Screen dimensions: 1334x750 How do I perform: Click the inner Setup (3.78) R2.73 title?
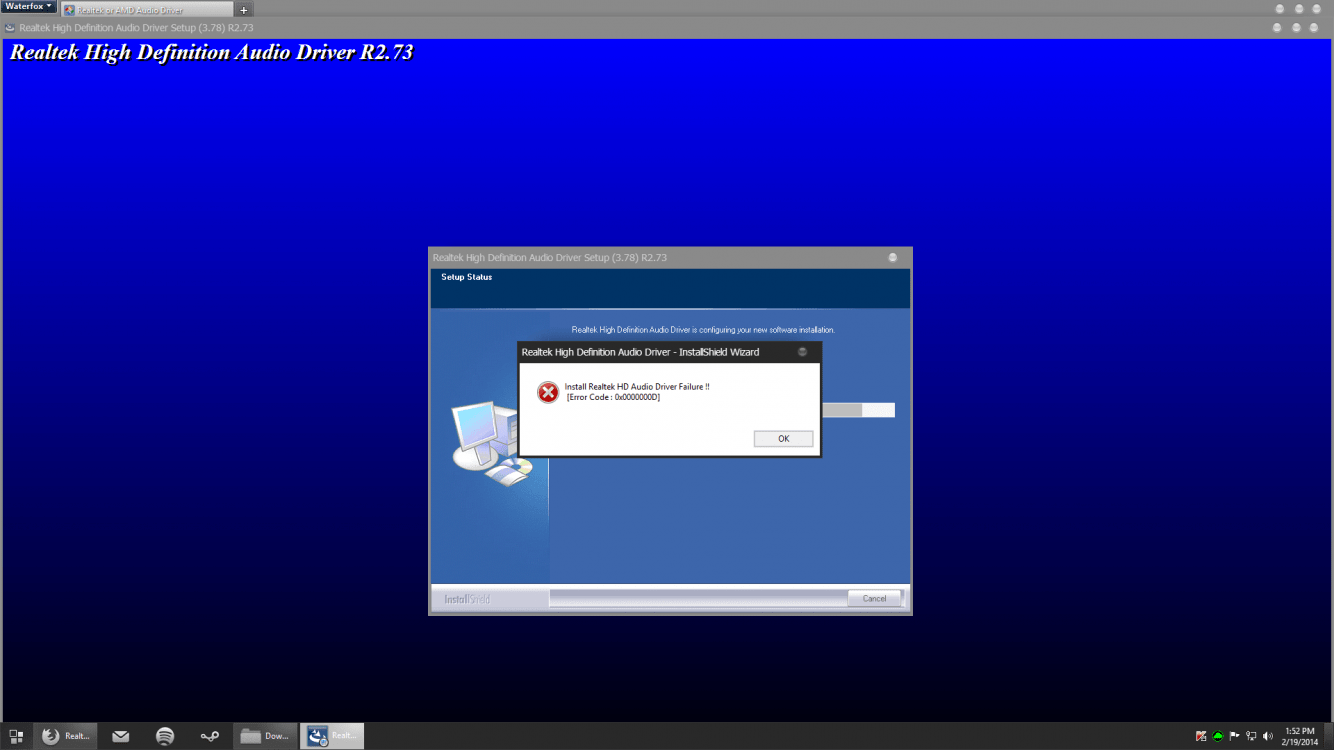click(x=550, y=257)
